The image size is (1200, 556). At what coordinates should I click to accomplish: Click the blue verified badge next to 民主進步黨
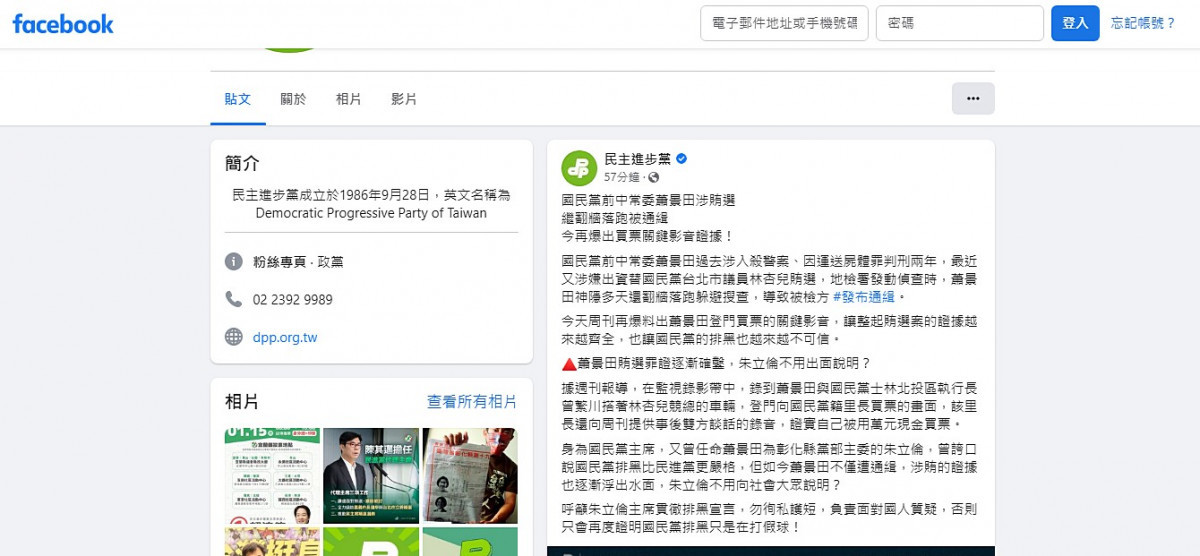point(682,160)
